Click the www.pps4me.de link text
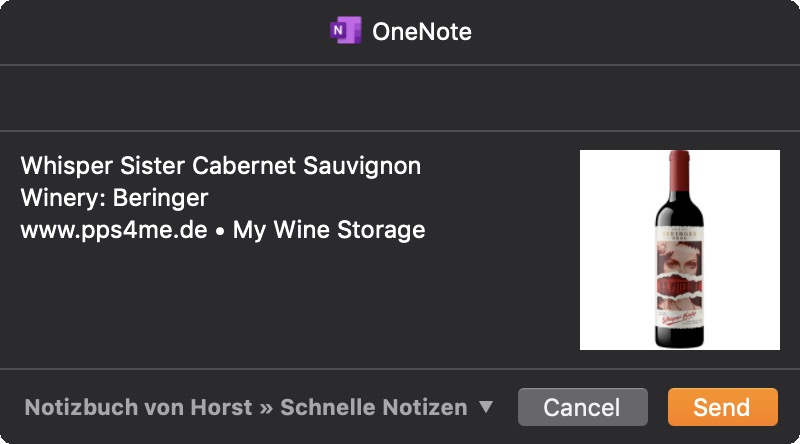800x444 pixels. tap(114, 230)
